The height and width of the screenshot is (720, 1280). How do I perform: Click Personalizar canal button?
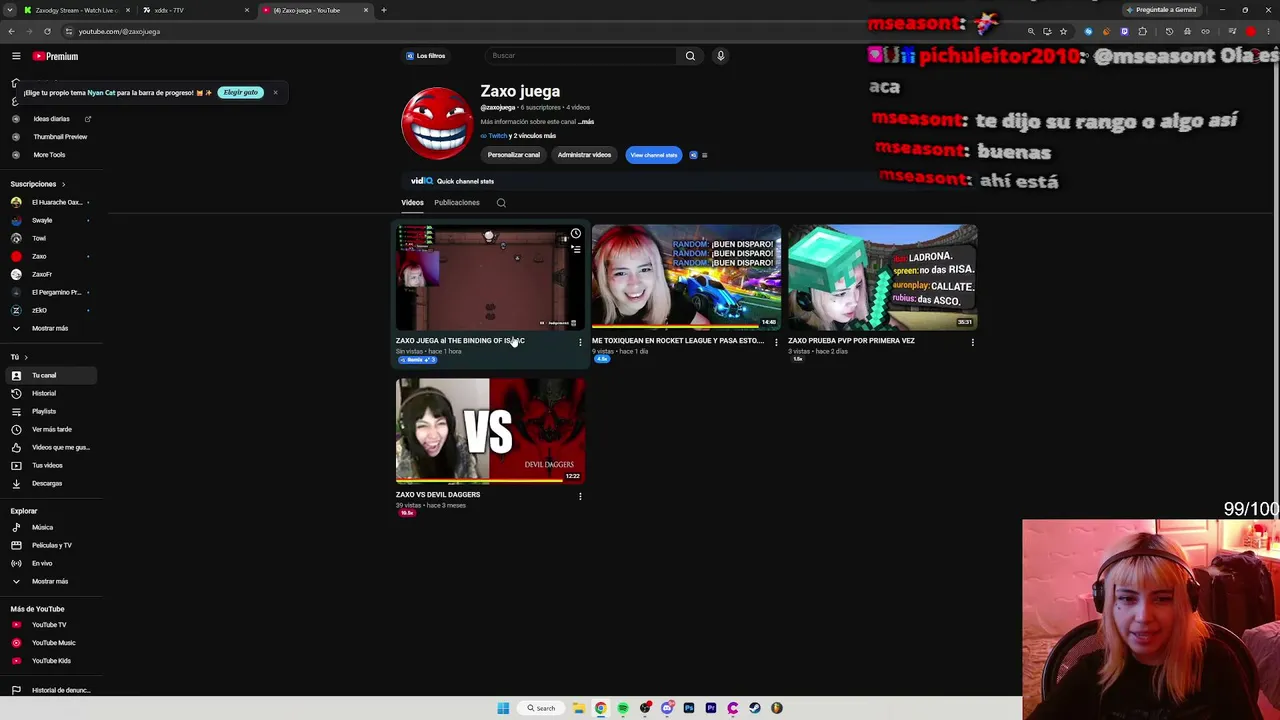514,155
